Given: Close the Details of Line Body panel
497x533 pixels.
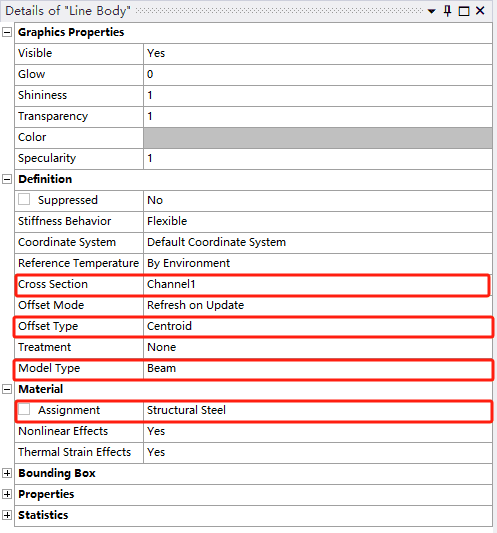Looking at the screenshot, I should 480,11.
